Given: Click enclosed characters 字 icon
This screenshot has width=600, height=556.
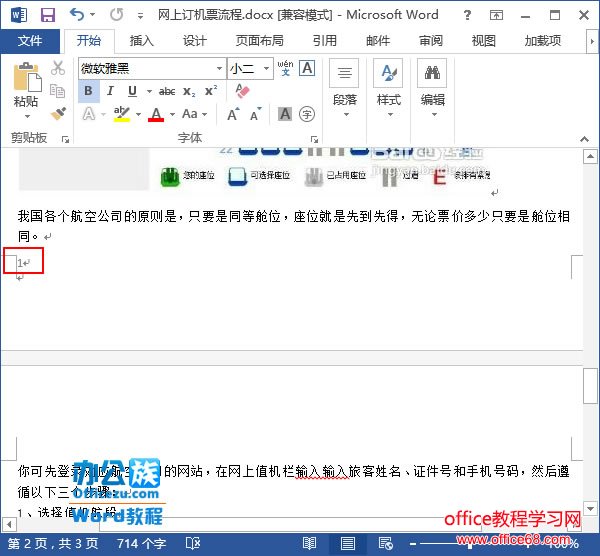Looking at the screenshot, I should pyautogui.click(x=307, y=114).
